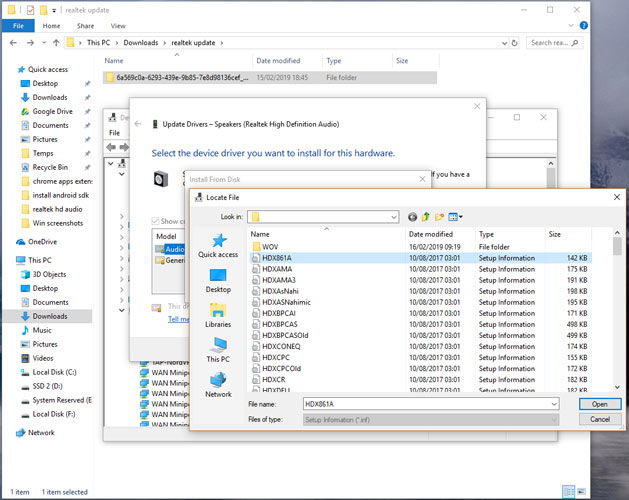
Task: Sort files by the Date modified column
Action: pyautogui.click(x=430, y=234)
